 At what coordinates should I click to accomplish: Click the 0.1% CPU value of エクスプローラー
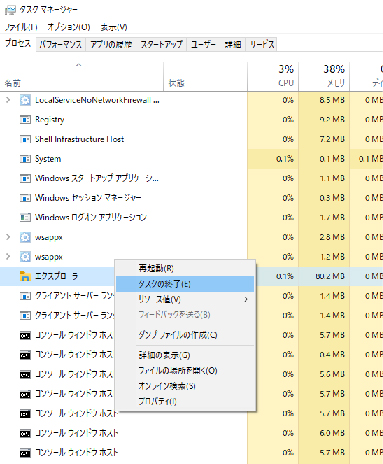click(x=285, y=276)
